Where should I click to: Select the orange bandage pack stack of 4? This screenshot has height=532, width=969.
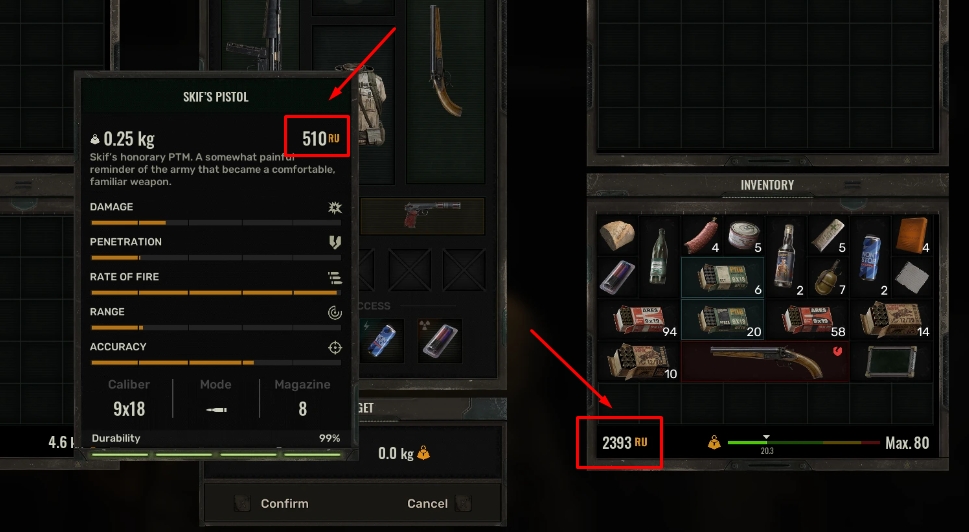pos(912,235)
